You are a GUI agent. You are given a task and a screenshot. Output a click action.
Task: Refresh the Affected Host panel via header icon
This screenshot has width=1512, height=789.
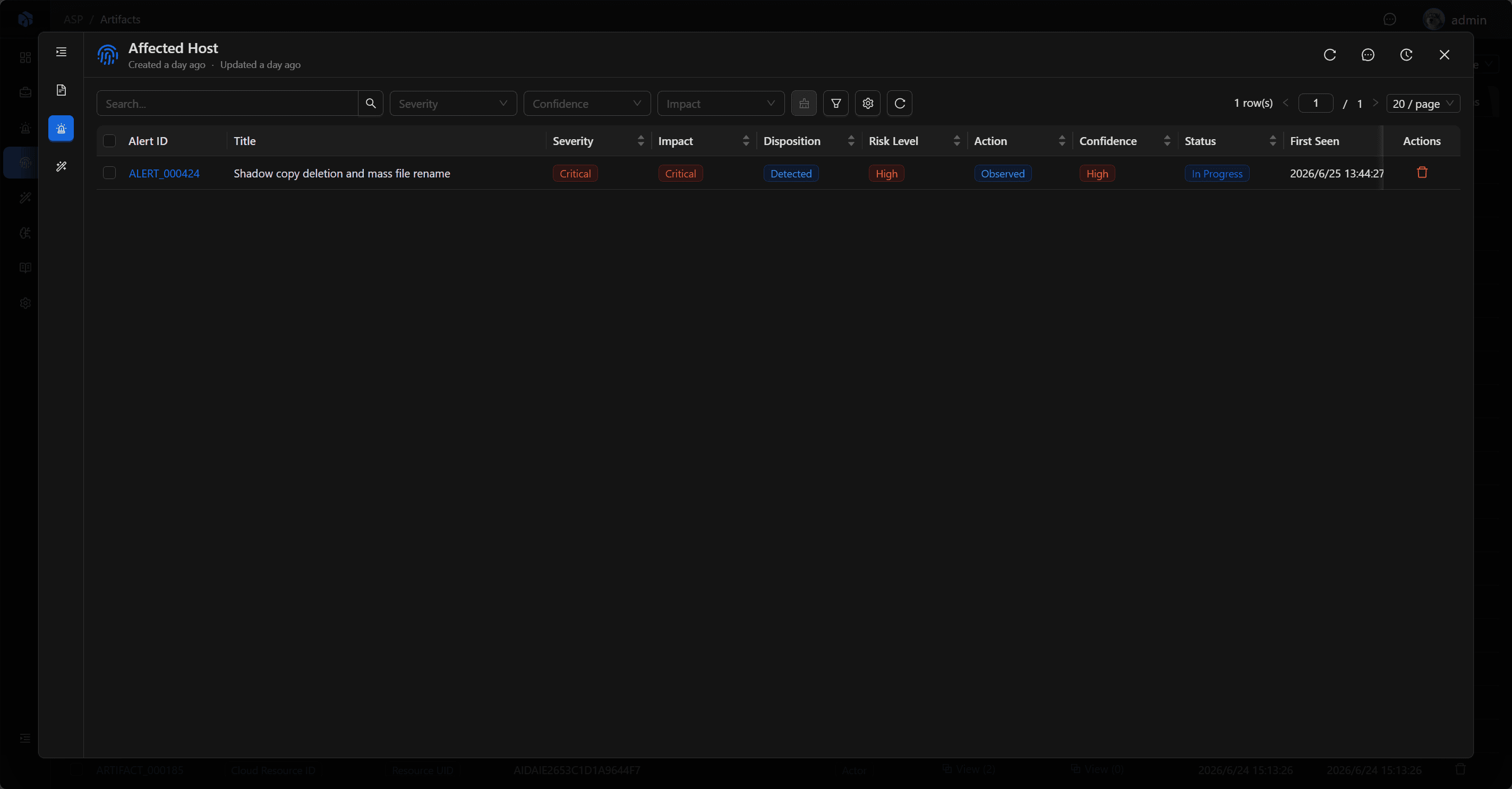1330,55
